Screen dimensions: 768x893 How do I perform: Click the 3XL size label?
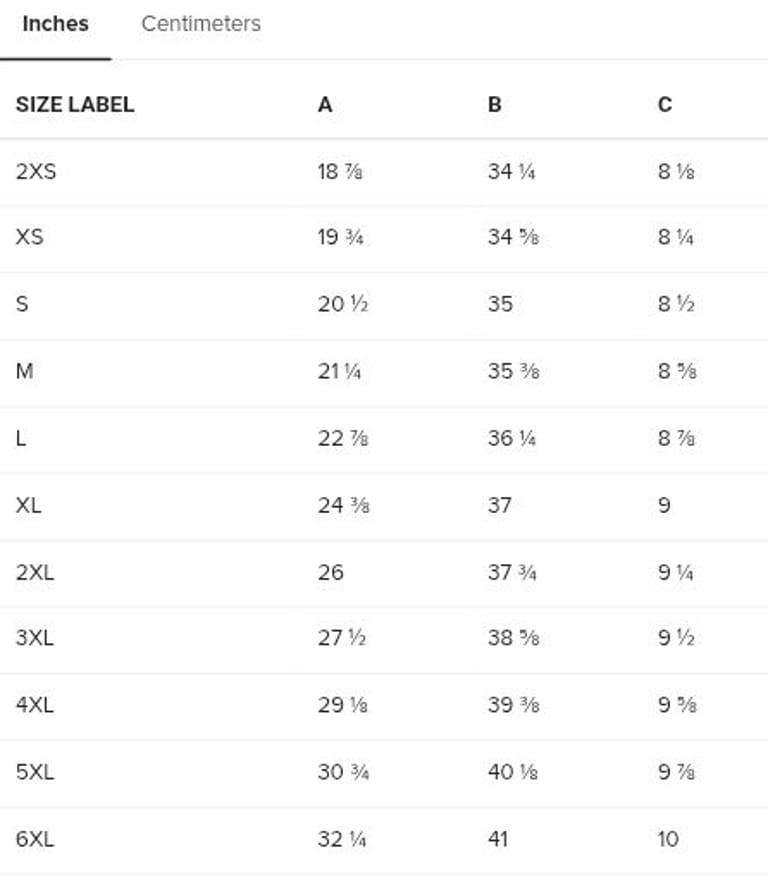pos(35,638)
